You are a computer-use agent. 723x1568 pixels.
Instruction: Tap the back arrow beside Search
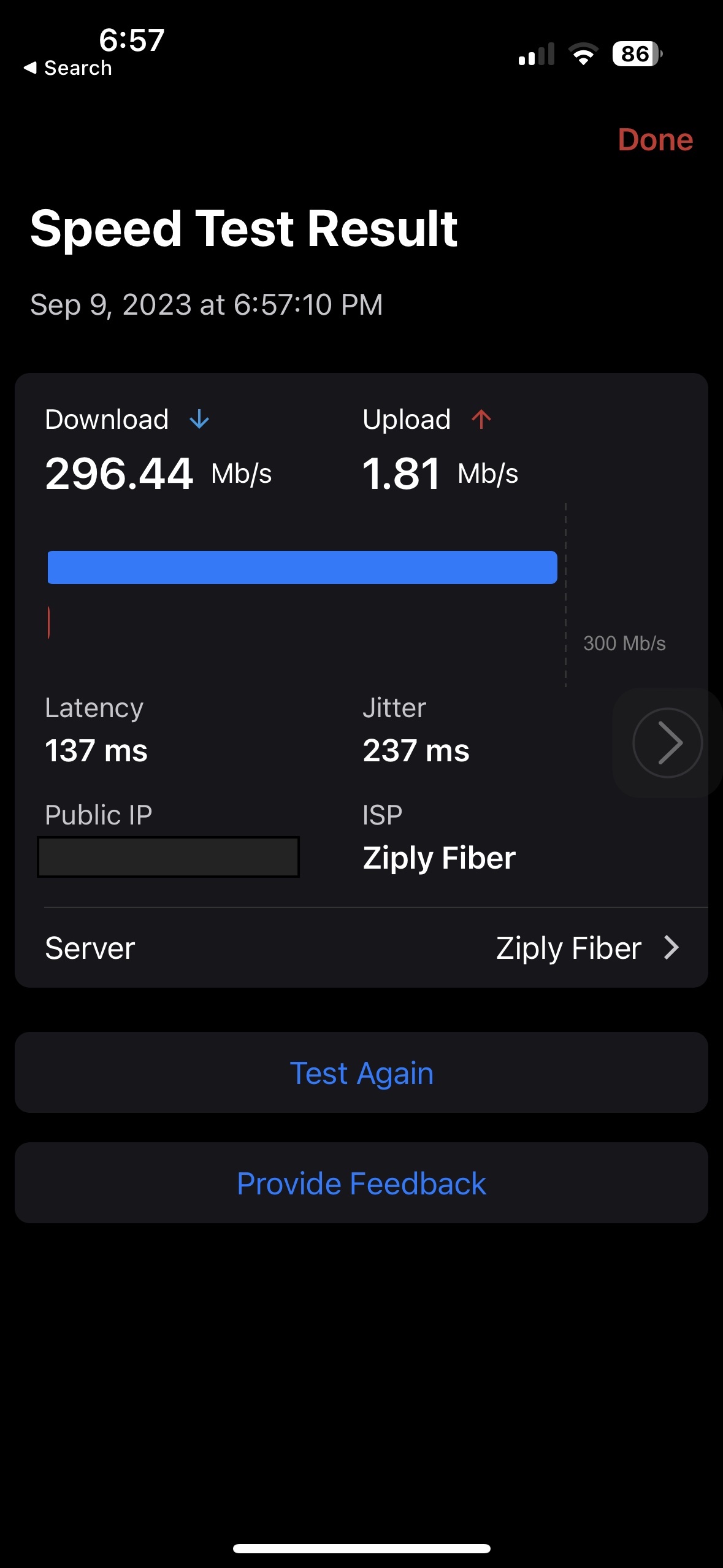30,68
